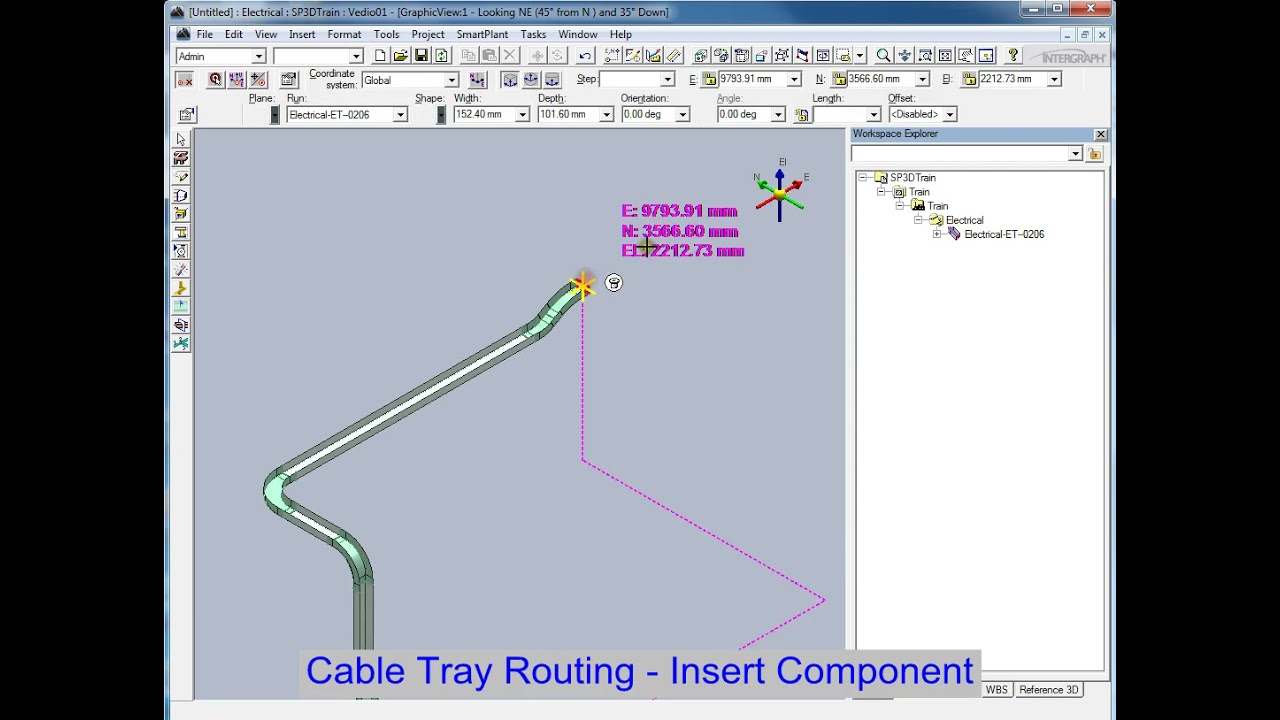Toggle the Plane selector button

pyautogui.click(x=275, y=114)
